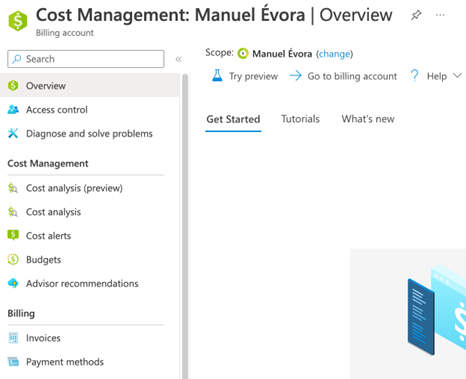
Task: Open Access control
Action: coord(90,110)
